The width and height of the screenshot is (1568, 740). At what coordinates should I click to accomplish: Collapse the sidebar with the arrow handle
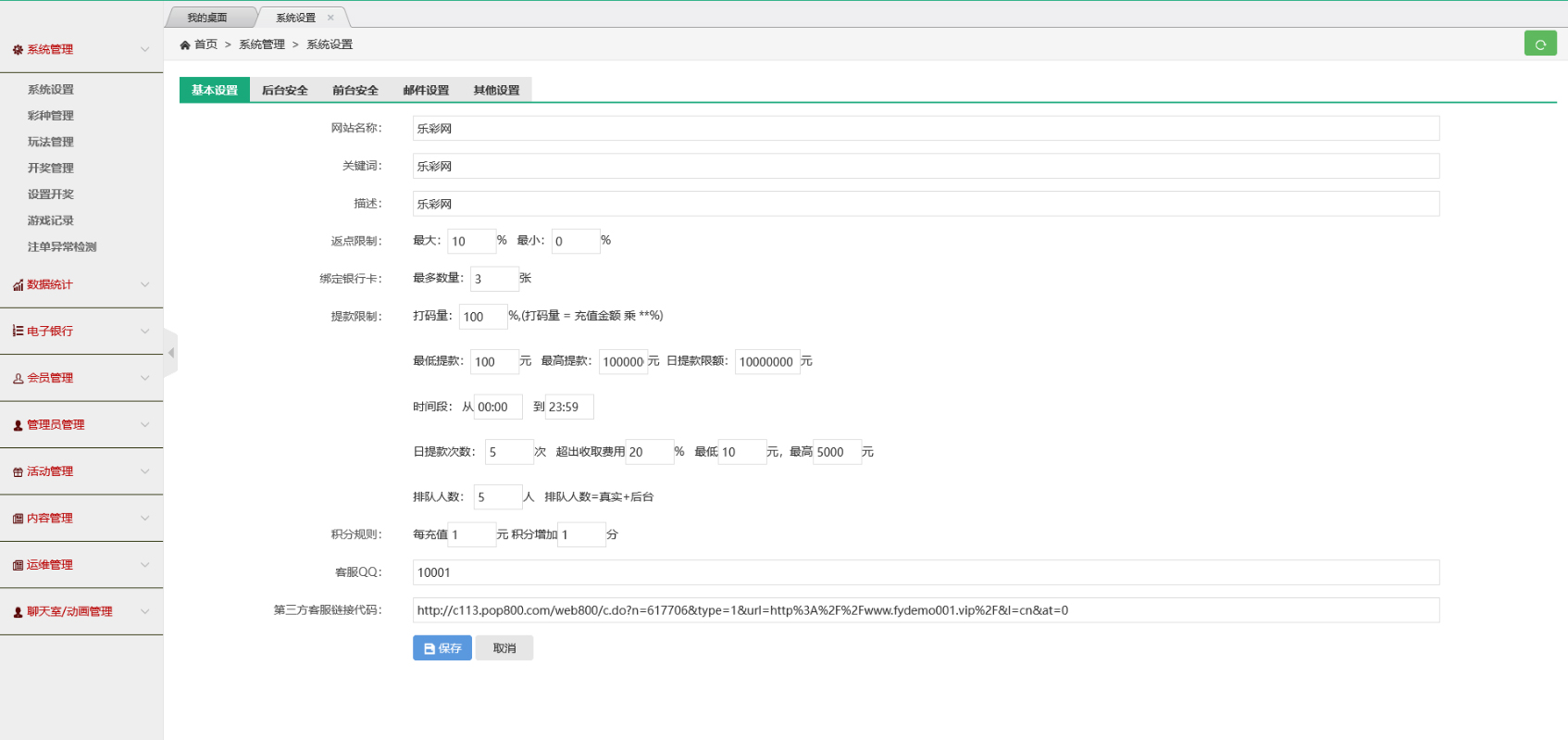pyautogui.click(x=170, y=353)
